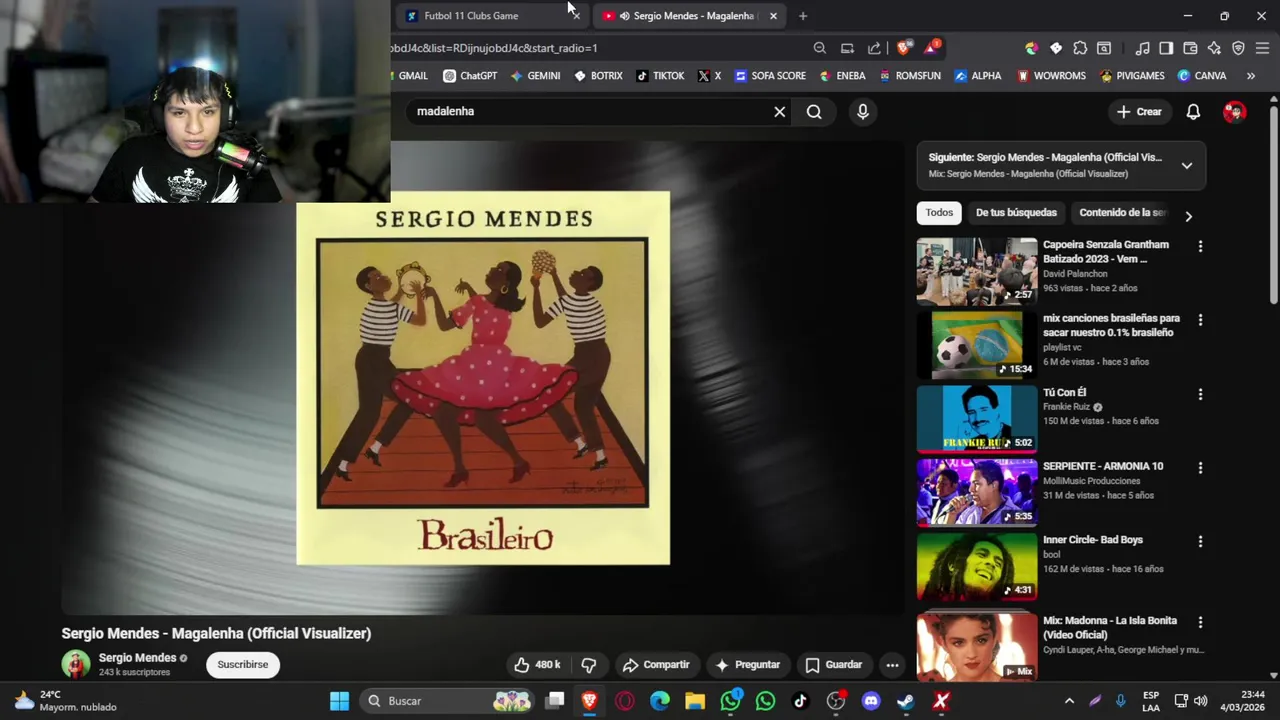Click the SERPIENTE - ARMONIA 10 title
Image resolution: width=1280 pixels, height=720 pixels.
click(x=1103, y=466)
